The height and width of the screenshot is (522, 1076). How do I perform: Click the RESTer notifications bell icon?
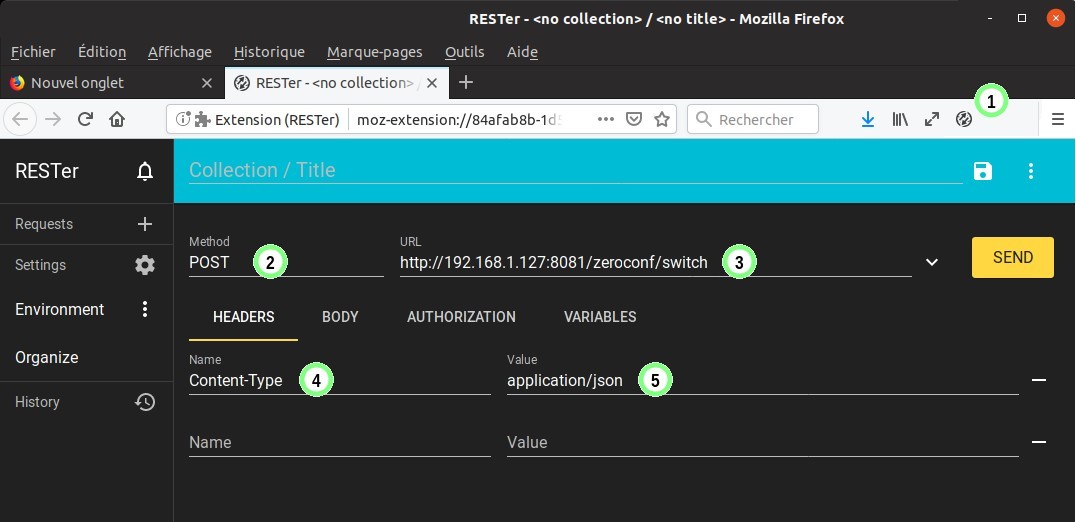click(145, 172)
